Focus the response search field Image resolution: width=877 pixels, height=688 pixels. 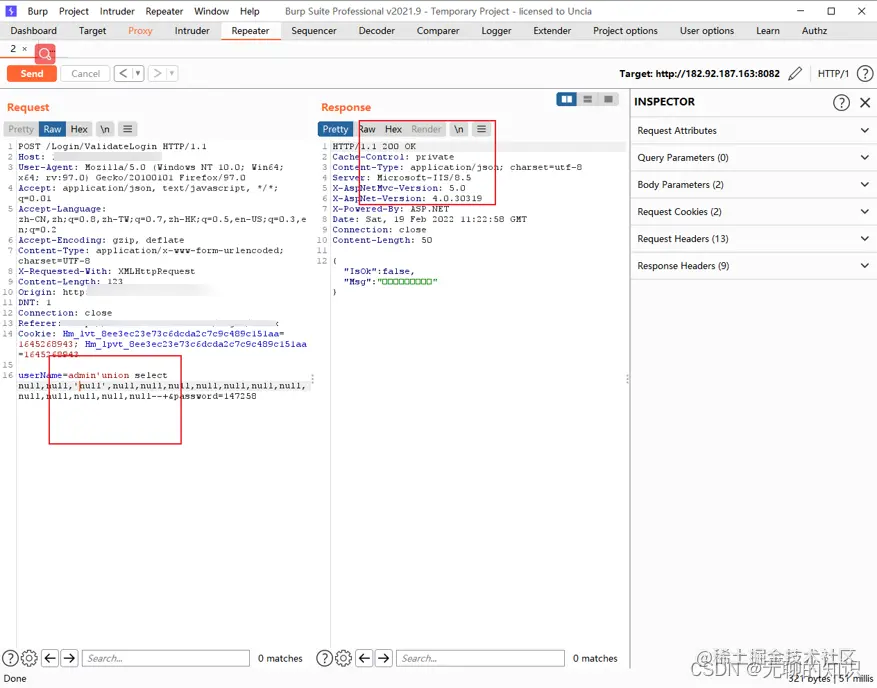[x=480, y=658]
